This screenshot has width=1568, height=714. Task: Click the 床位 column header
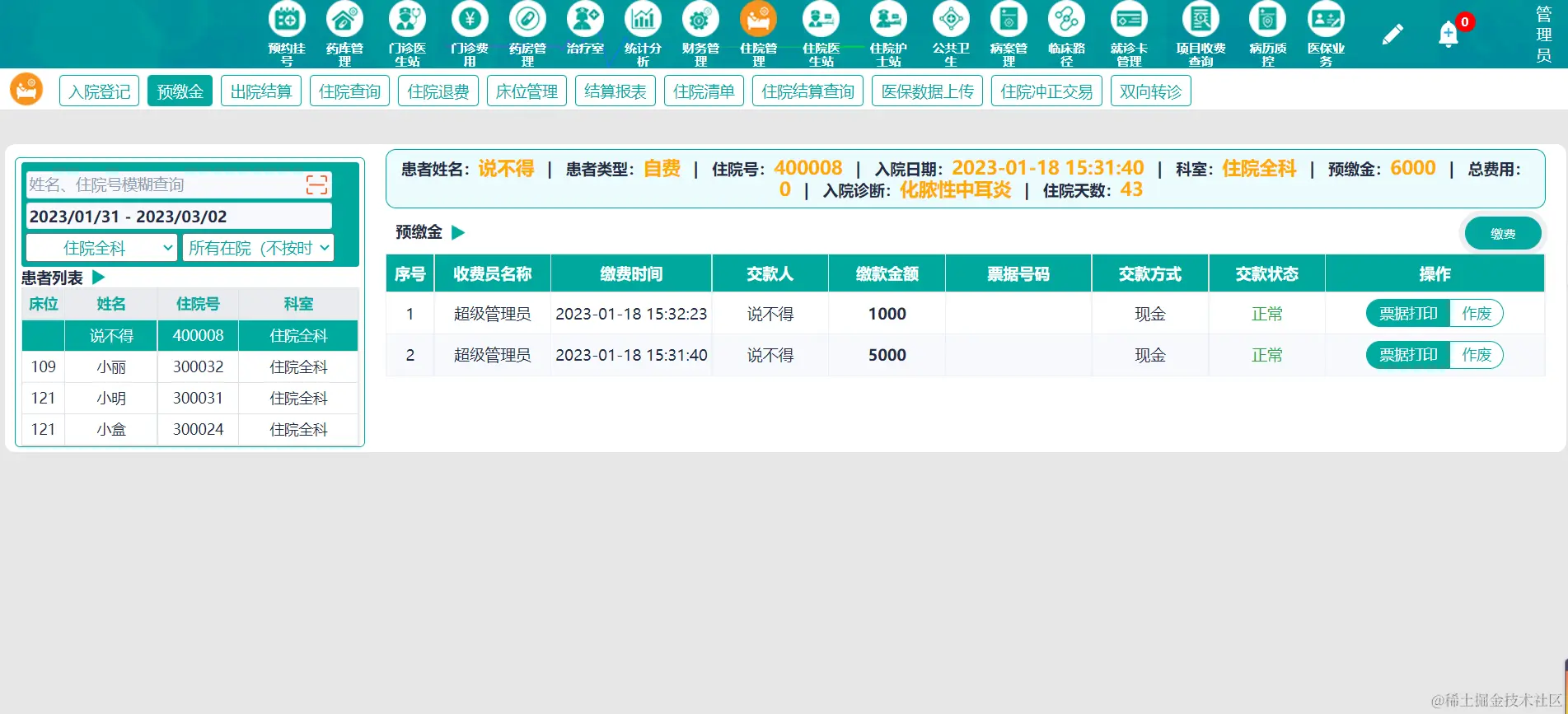44,304
